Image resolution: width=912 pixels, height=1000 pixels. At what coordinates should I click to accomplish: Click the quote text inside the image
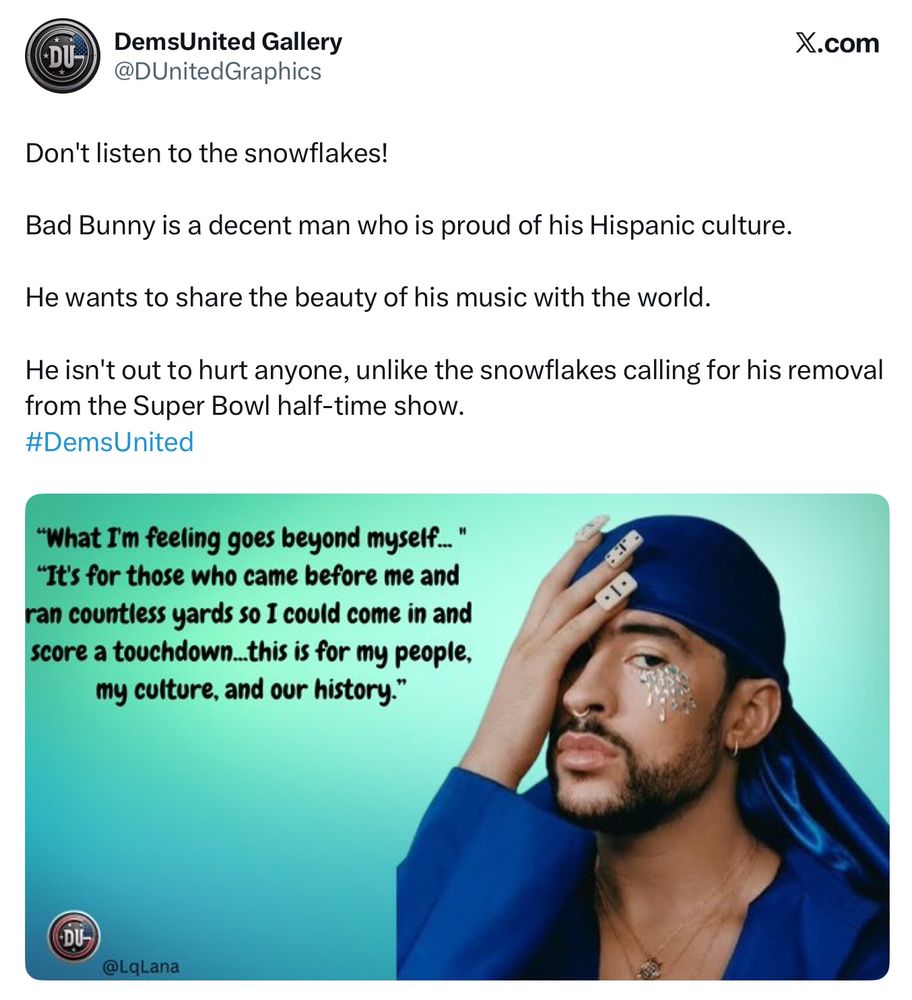pos(250,614)
